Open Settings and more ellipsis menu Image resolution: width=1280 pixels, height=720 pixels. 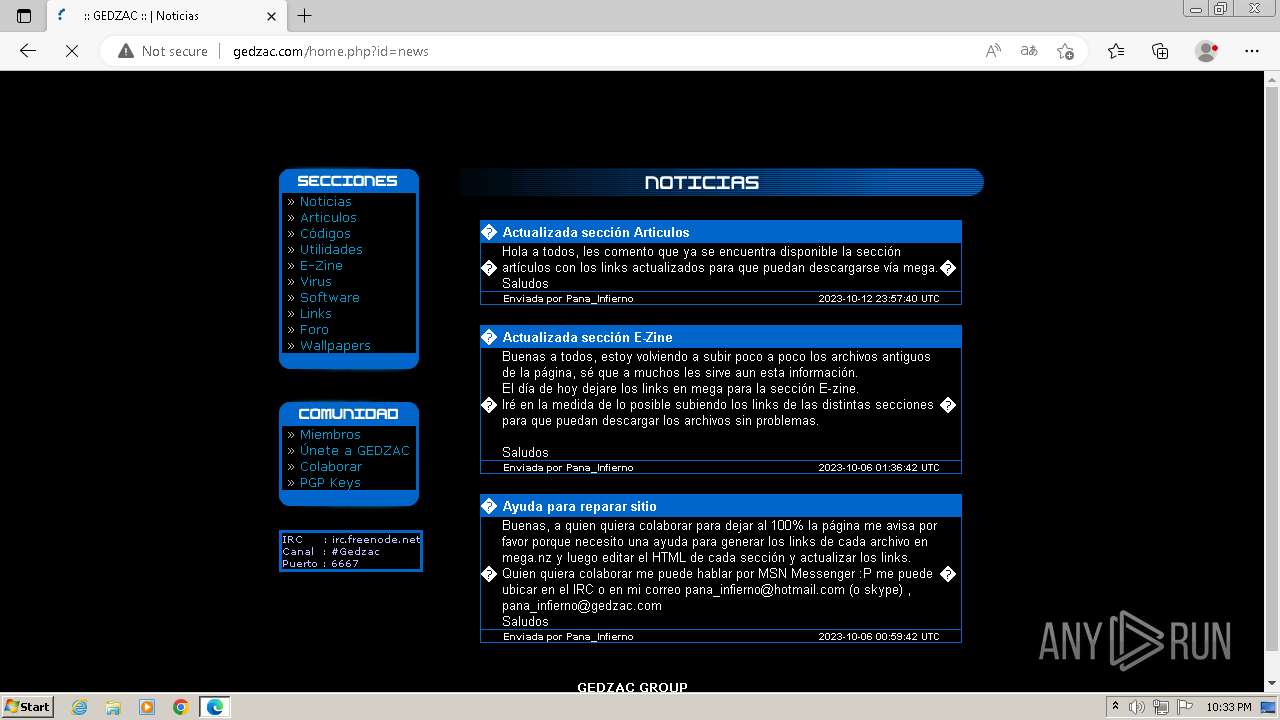point(1252,51)
